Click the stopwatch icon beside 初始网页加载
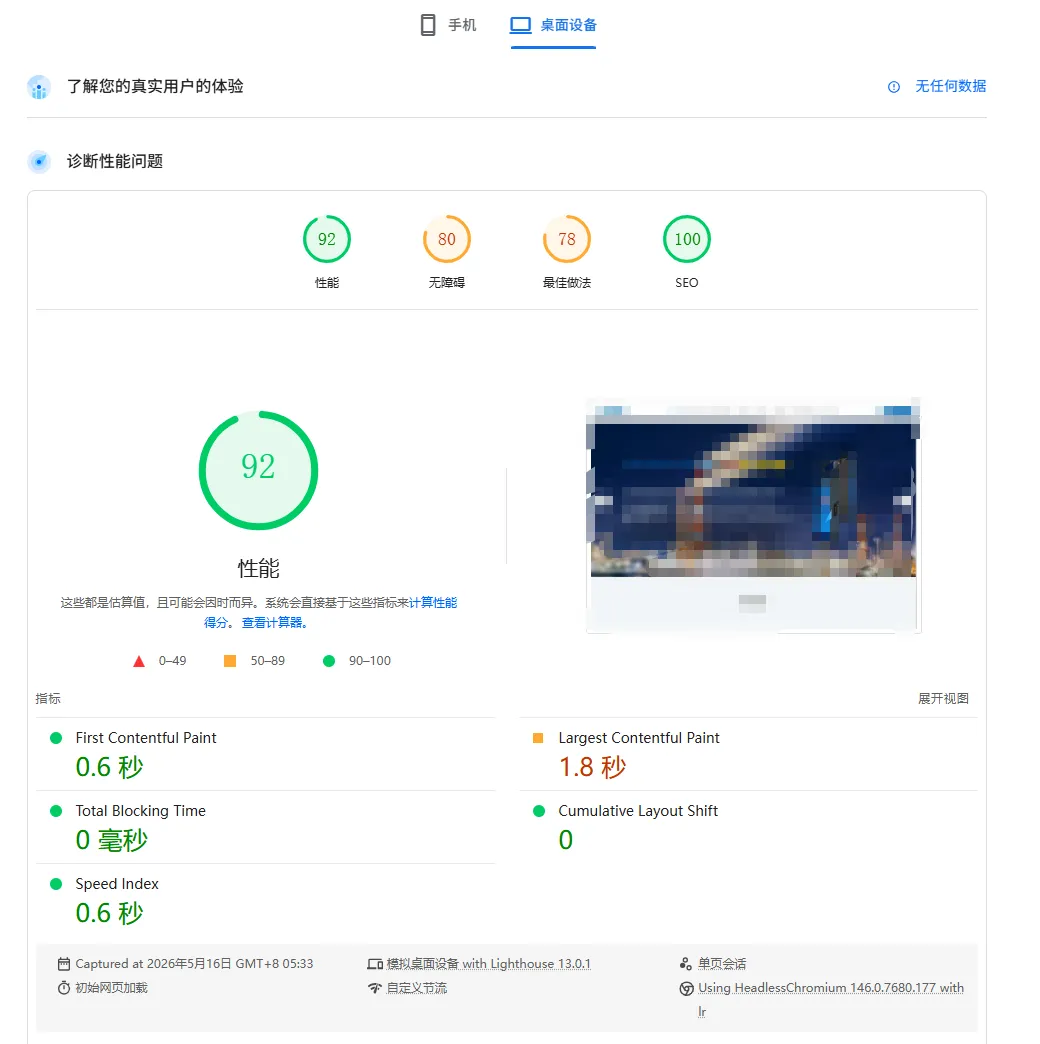Viewport: 1040px width, 1044px height. (64, 988)
